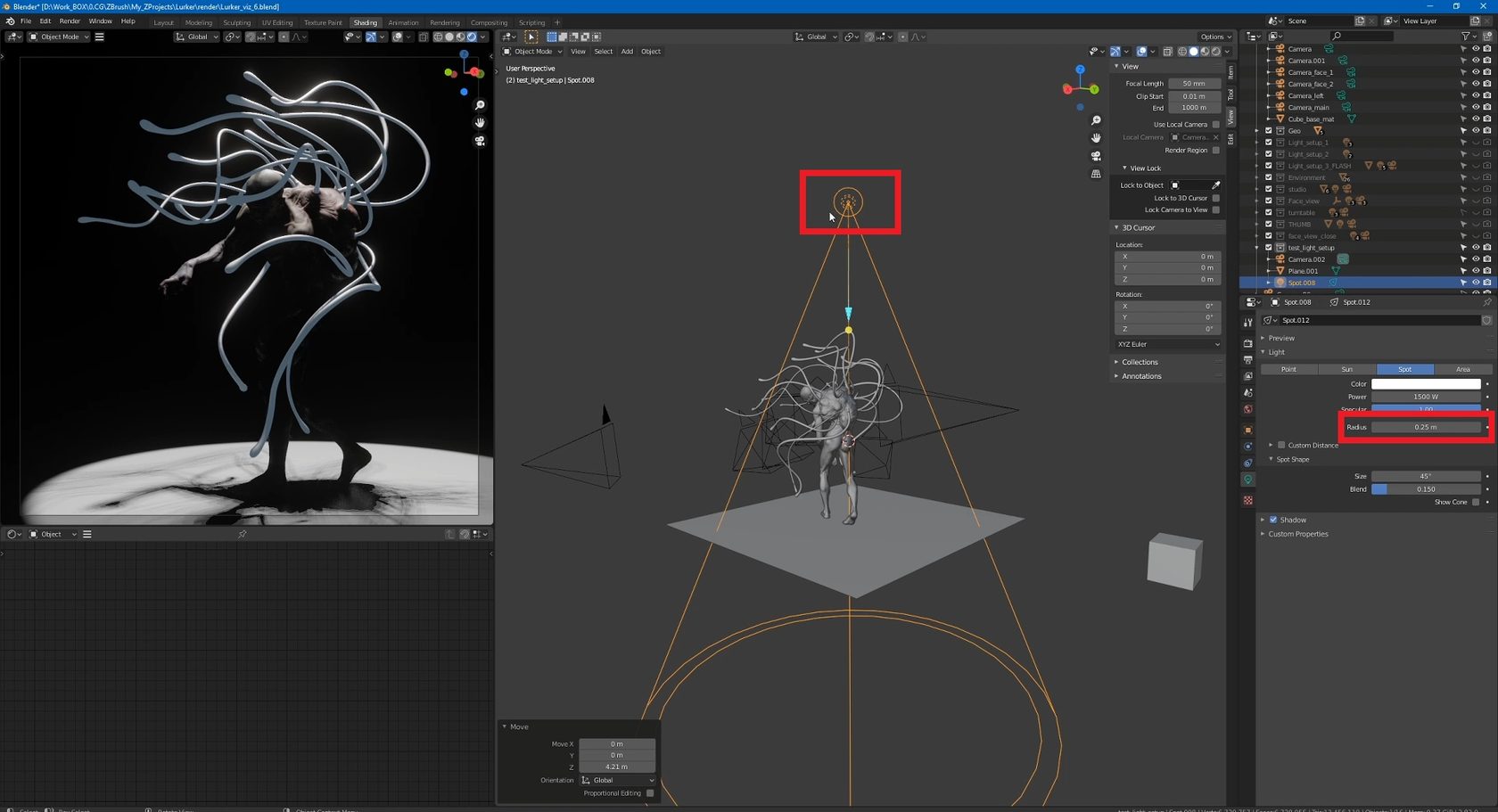The height and width of the screenshot is (812, 1498).
Task: Hide Camera_main with its eye icon
Action: click(1476, 108)
